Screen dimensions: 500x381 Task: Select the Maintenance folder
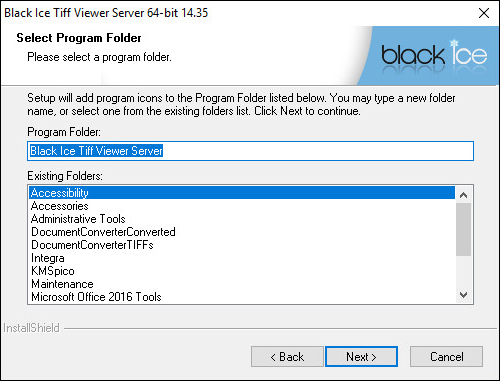click(x=242, y=284)
